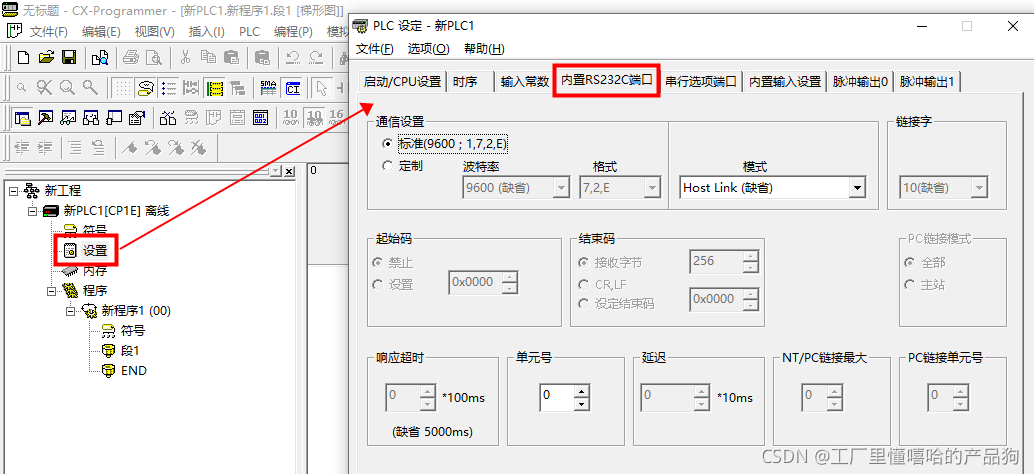This screenshot has height=474, width=1034.
Task: Collapse the 新工程 tree node
Action: tap(14, 191)
